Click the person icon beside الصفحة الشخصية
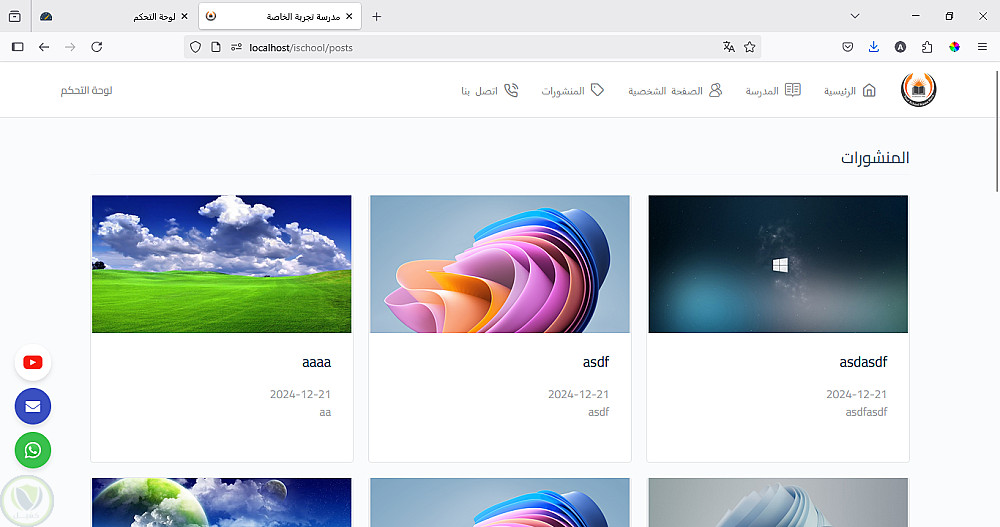 pyautogui.click(x=716, y=91)
